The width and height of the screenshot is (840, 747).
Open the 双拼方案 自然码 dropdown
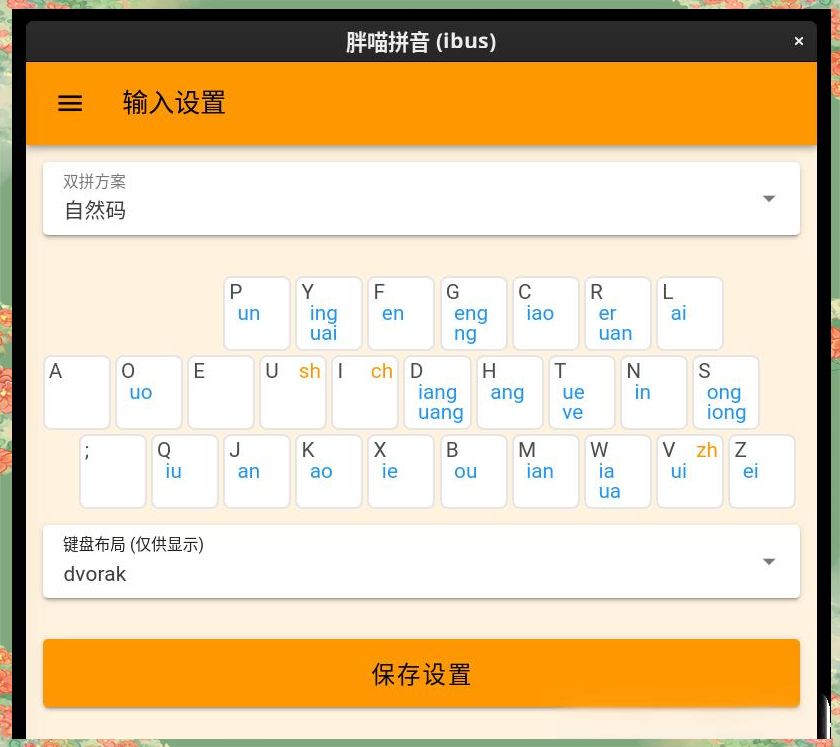(x=421, y=199)
